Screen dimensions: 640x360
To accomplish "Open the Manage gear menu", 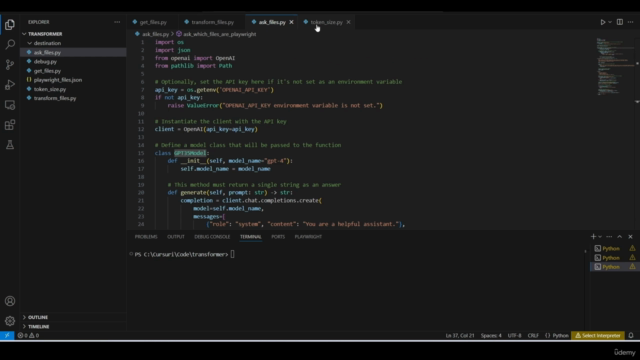I will click(x=10, y=321).
